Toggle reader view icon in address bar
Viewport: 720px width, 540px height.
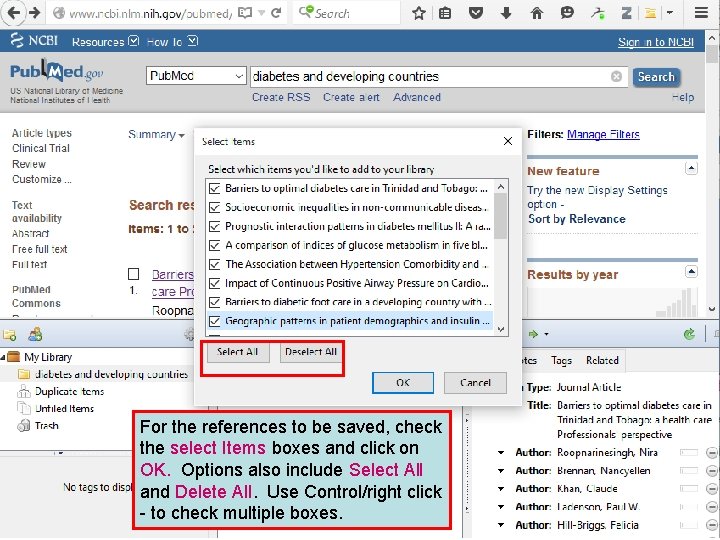click(x=245, y=13)
